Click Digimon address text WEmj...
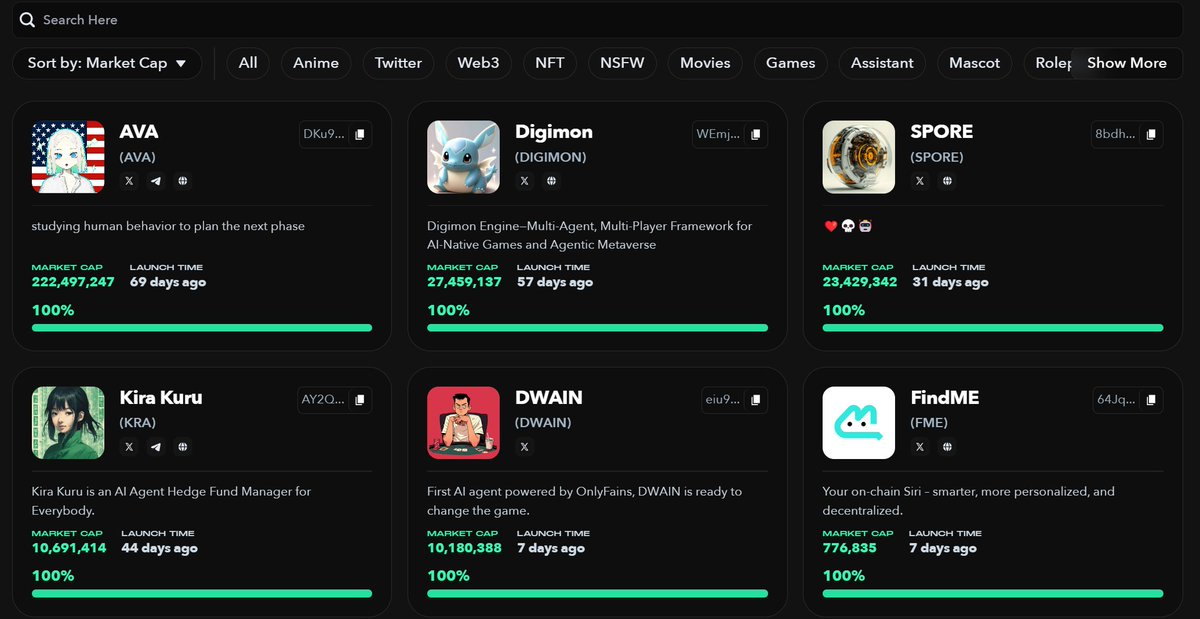The height and width of the screenshot is (619, 1200). pyautogui.click(x=719, y=134)
